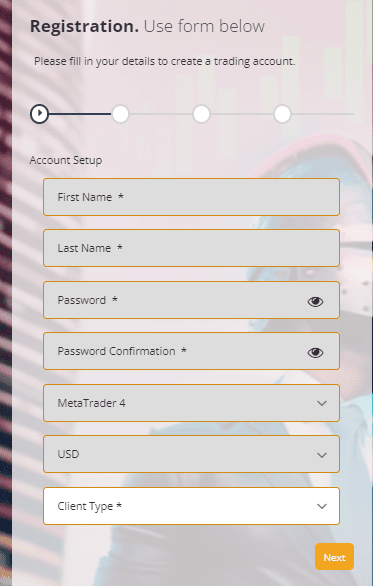Click the Registration heading text
This screenshot has width=373, height=586.
84,27
